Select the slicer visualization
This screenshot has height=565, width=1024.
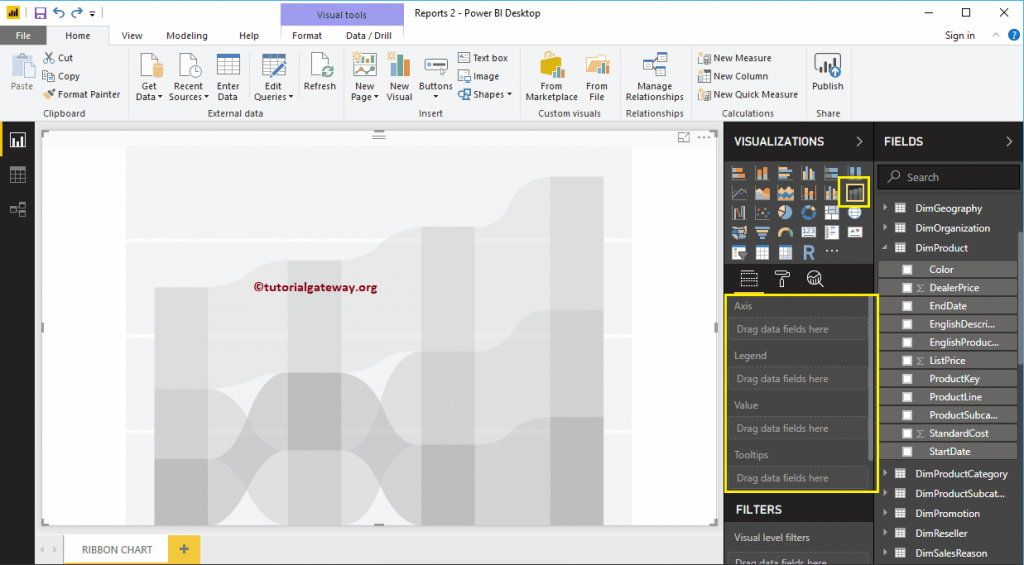point(739,252)
